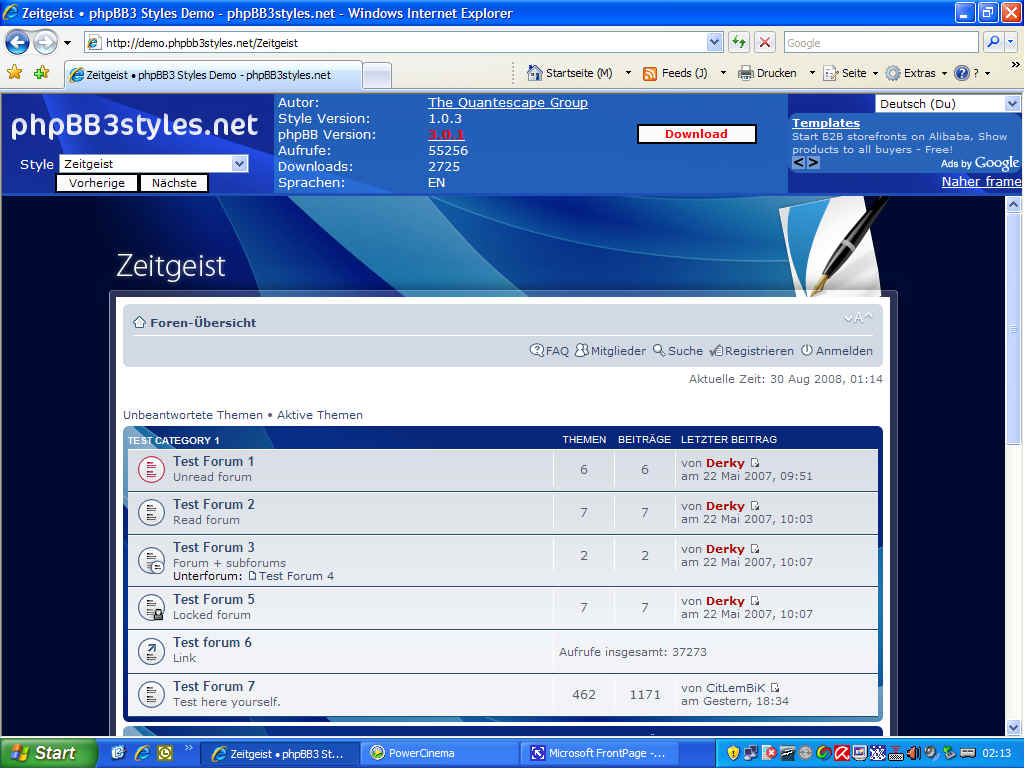
Task: Open the Extras menu
Action: [x=916, y=73]
